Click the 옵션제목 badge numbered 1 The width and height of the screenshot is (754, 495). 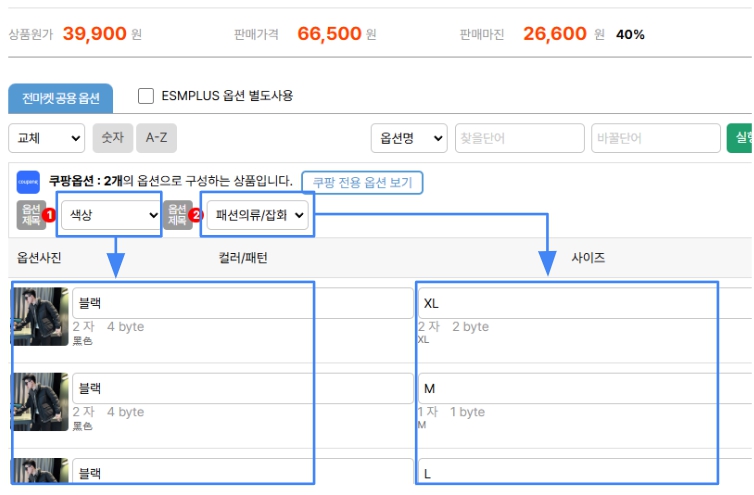click(x=32, y=214)
